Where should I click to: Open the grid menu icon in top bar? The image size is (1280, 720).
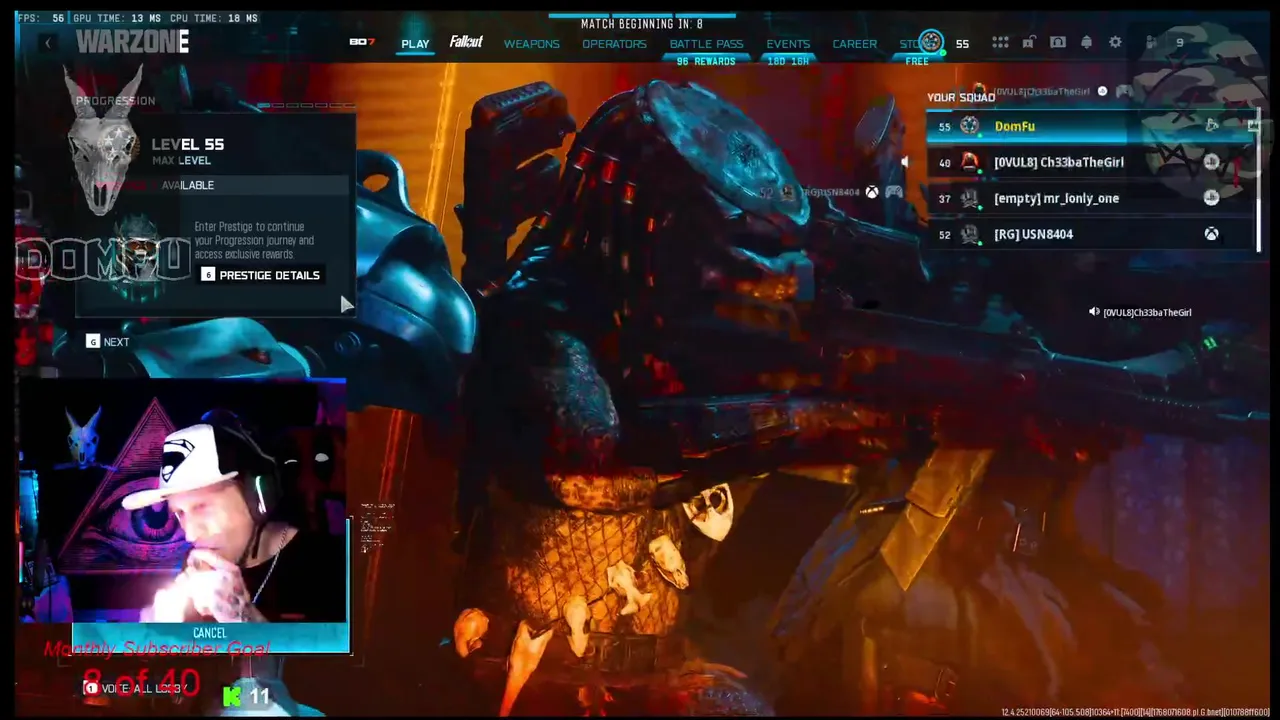point(1000,42)
